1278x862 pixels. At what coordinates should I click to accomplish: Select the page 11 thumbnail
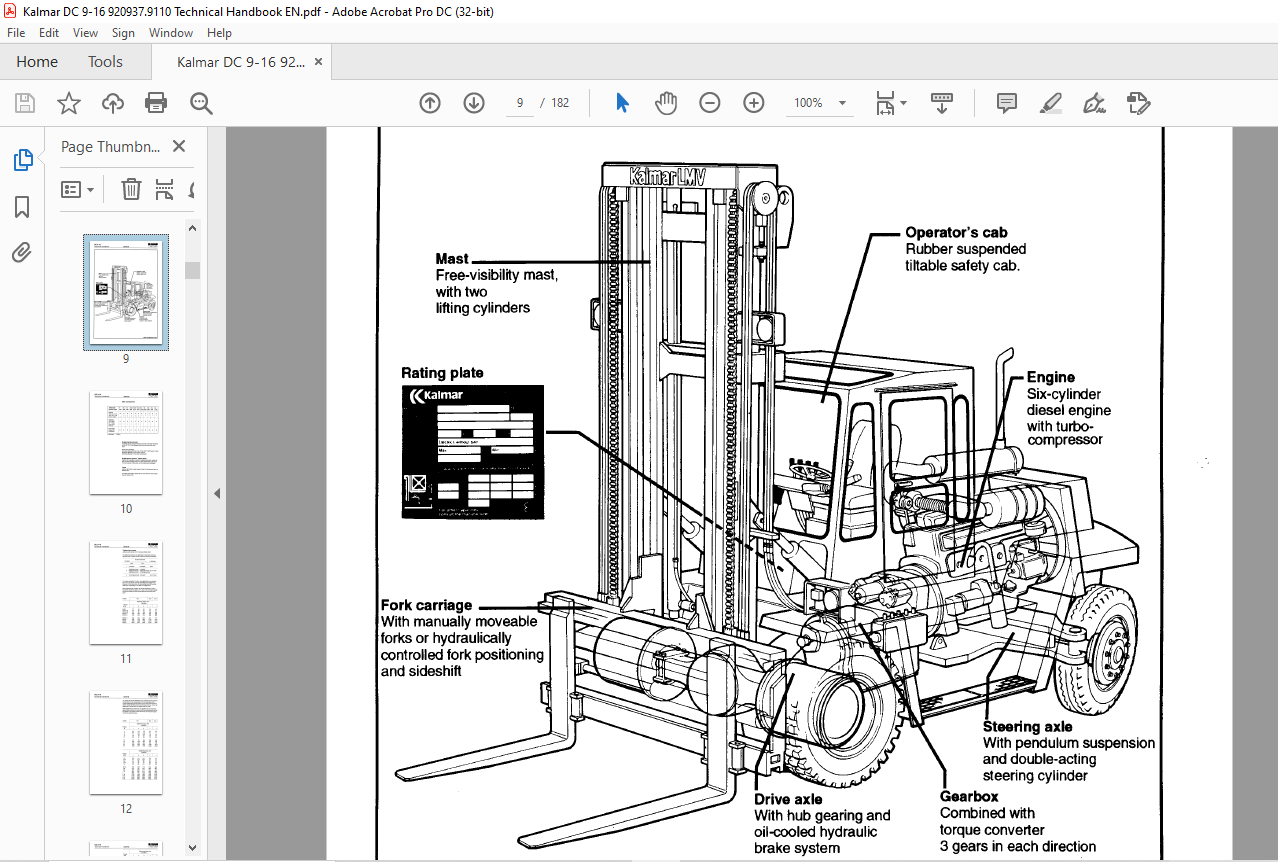tap(126, 593)
